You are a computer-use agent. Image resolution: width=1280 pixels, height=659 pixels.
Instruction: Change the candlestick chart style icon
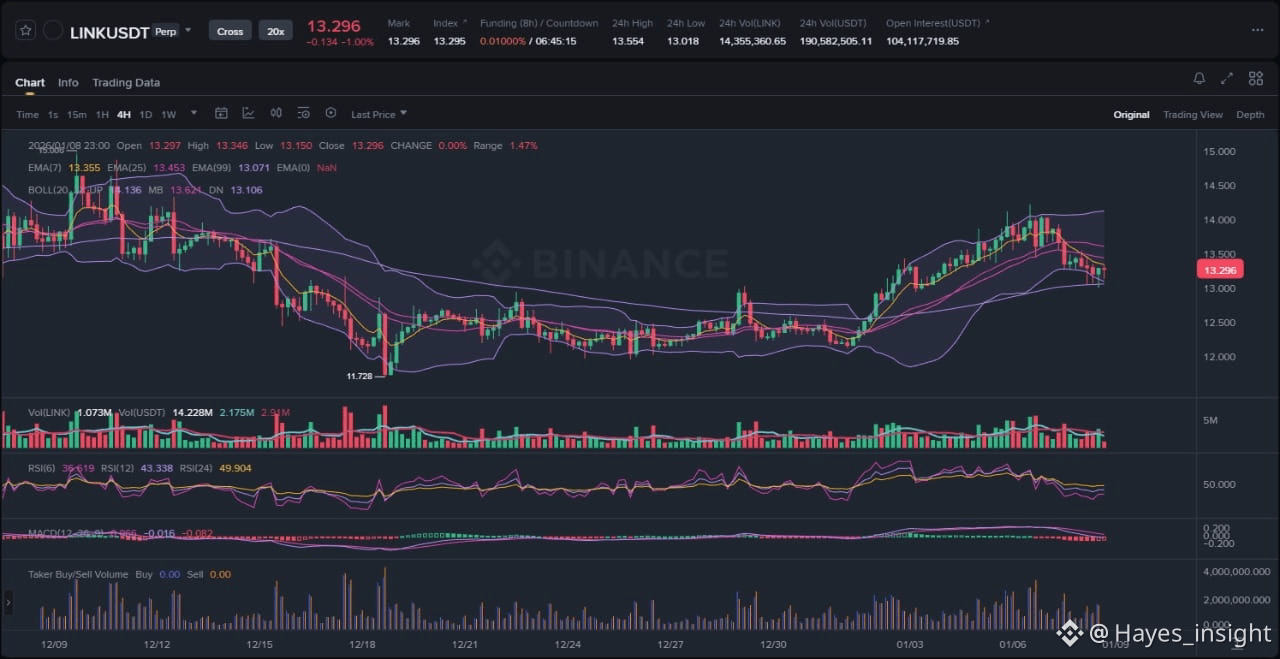pyautogui.click(x=276, y=114)
